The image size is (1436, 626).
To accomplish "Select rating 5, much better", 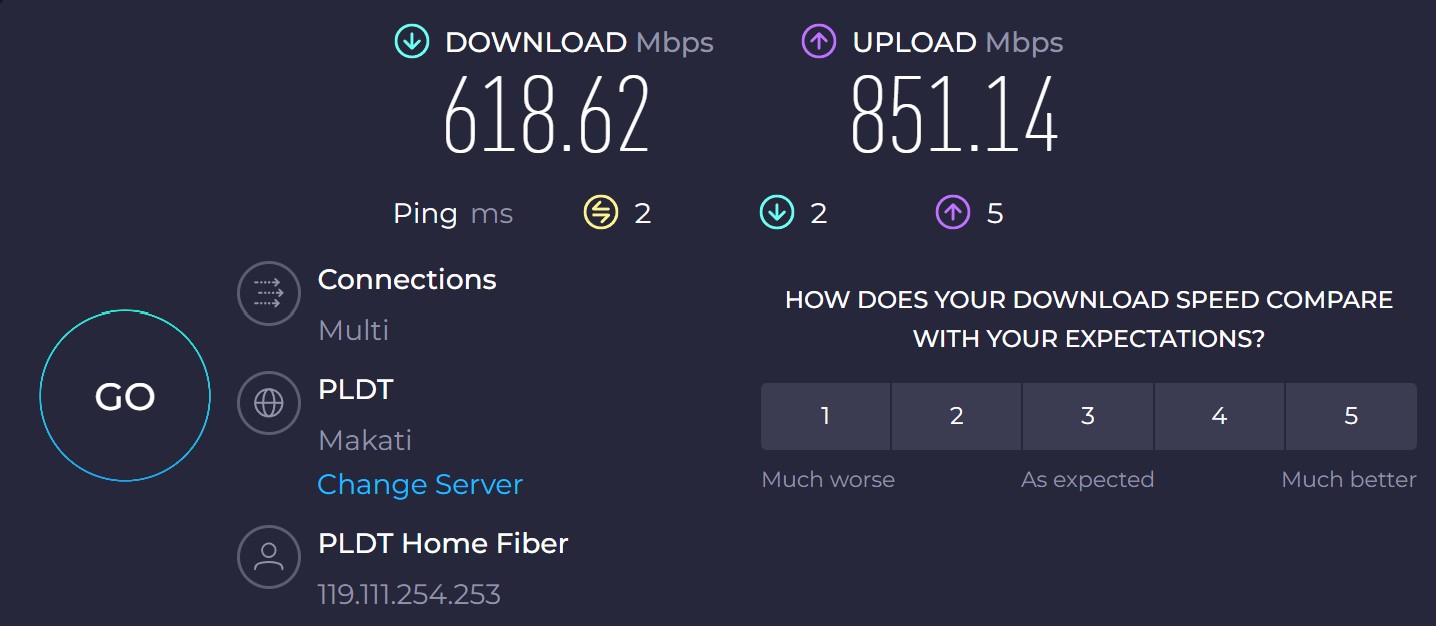I will click(1351, 416).
